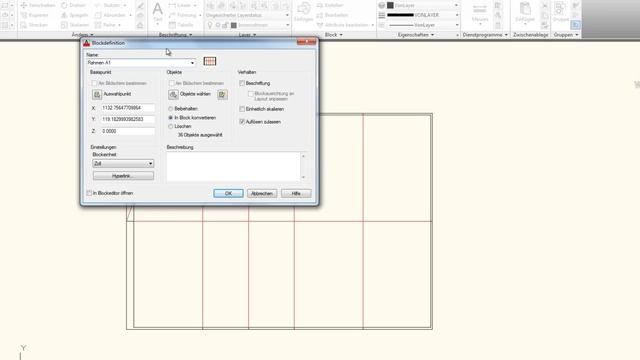
Task: Click the OK button
Action: 228,193
